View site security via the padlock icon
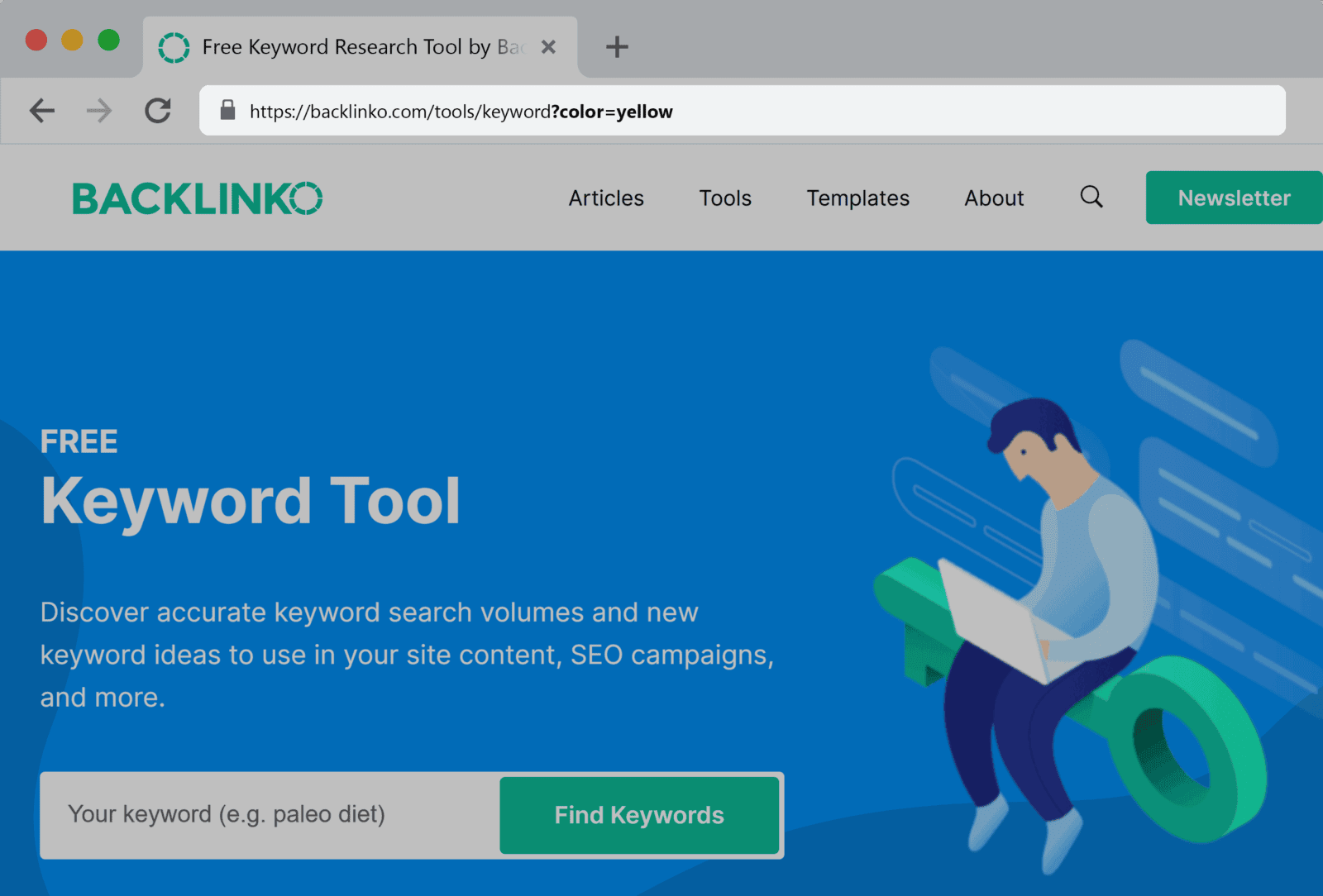 pos(227,111)
